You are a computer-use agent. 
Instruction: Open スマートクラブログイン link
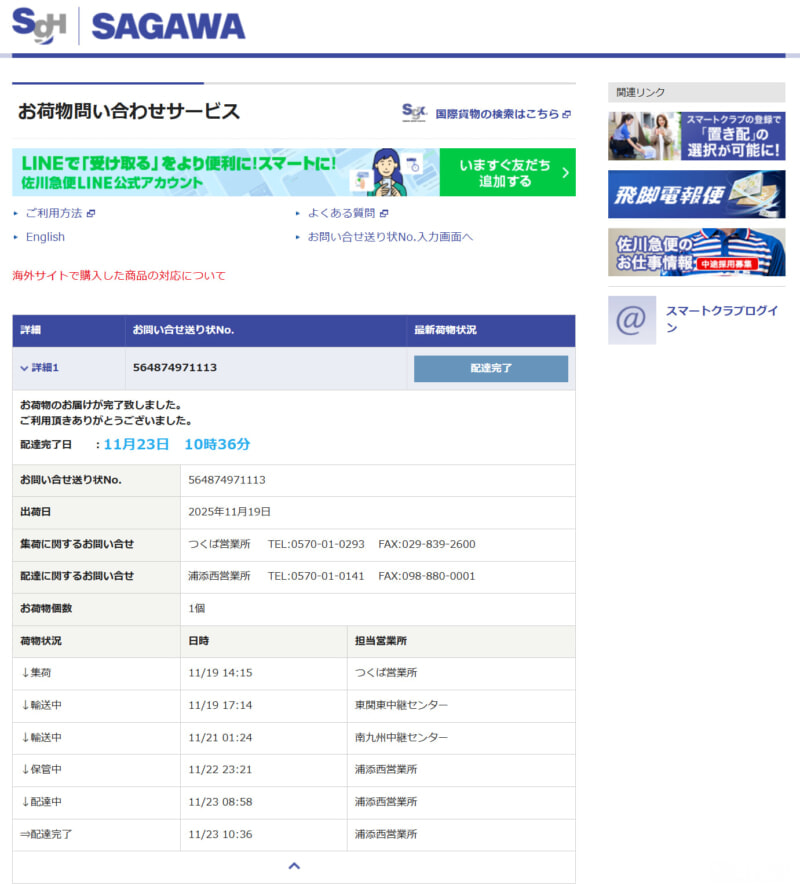point(721,319)
